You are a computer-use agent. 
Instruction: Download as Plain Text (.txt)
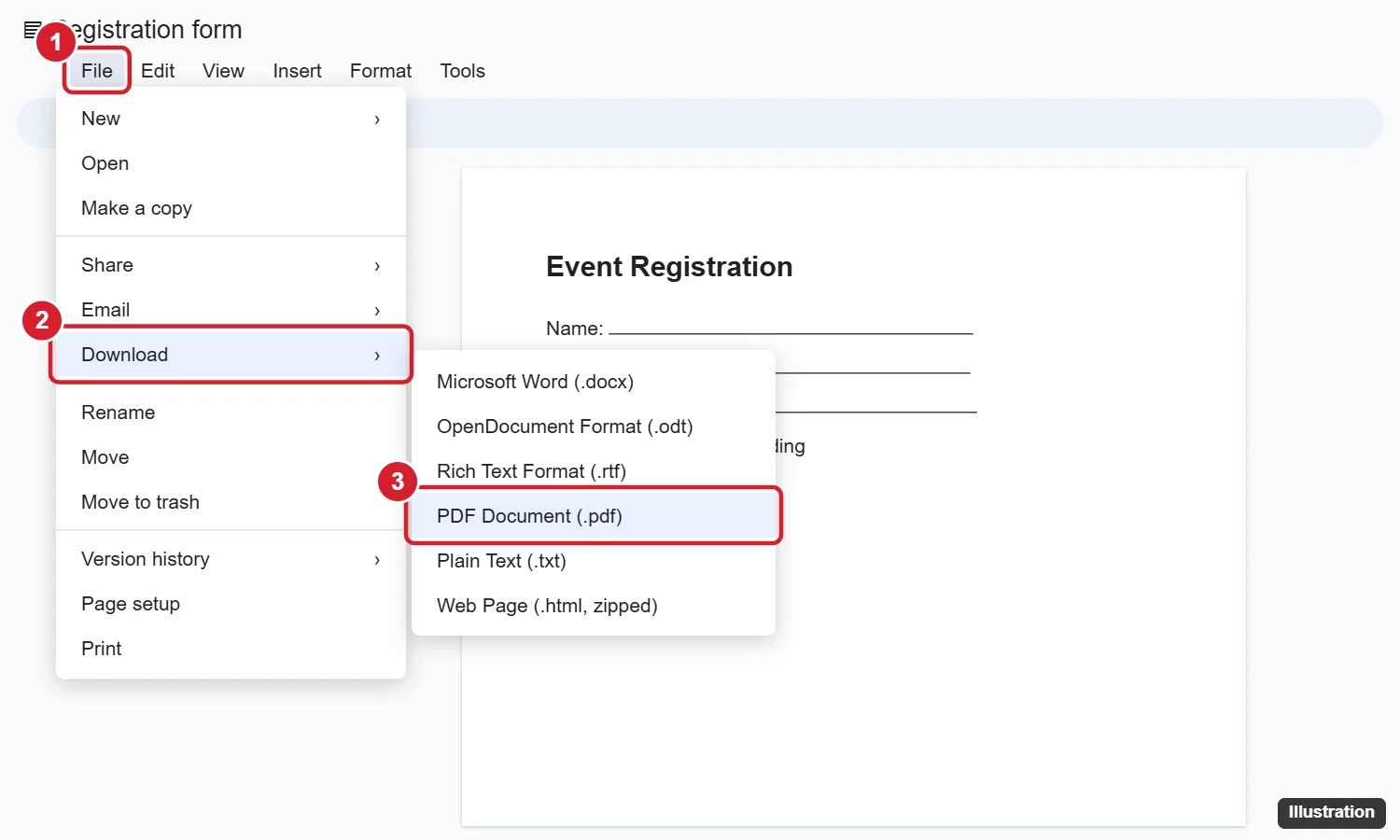pos(594,561)
